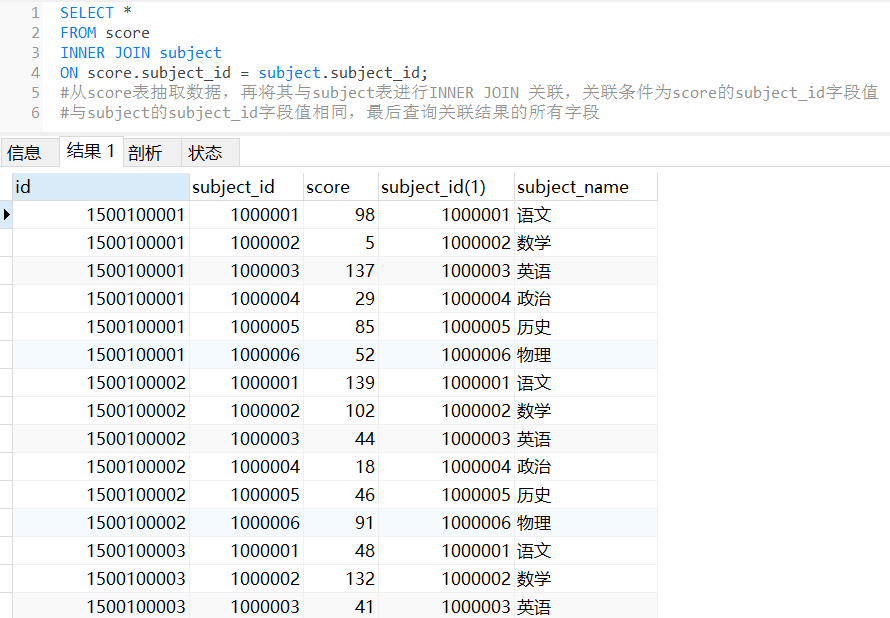
Task: Select score cell with value 52
Action: (341, 355)
